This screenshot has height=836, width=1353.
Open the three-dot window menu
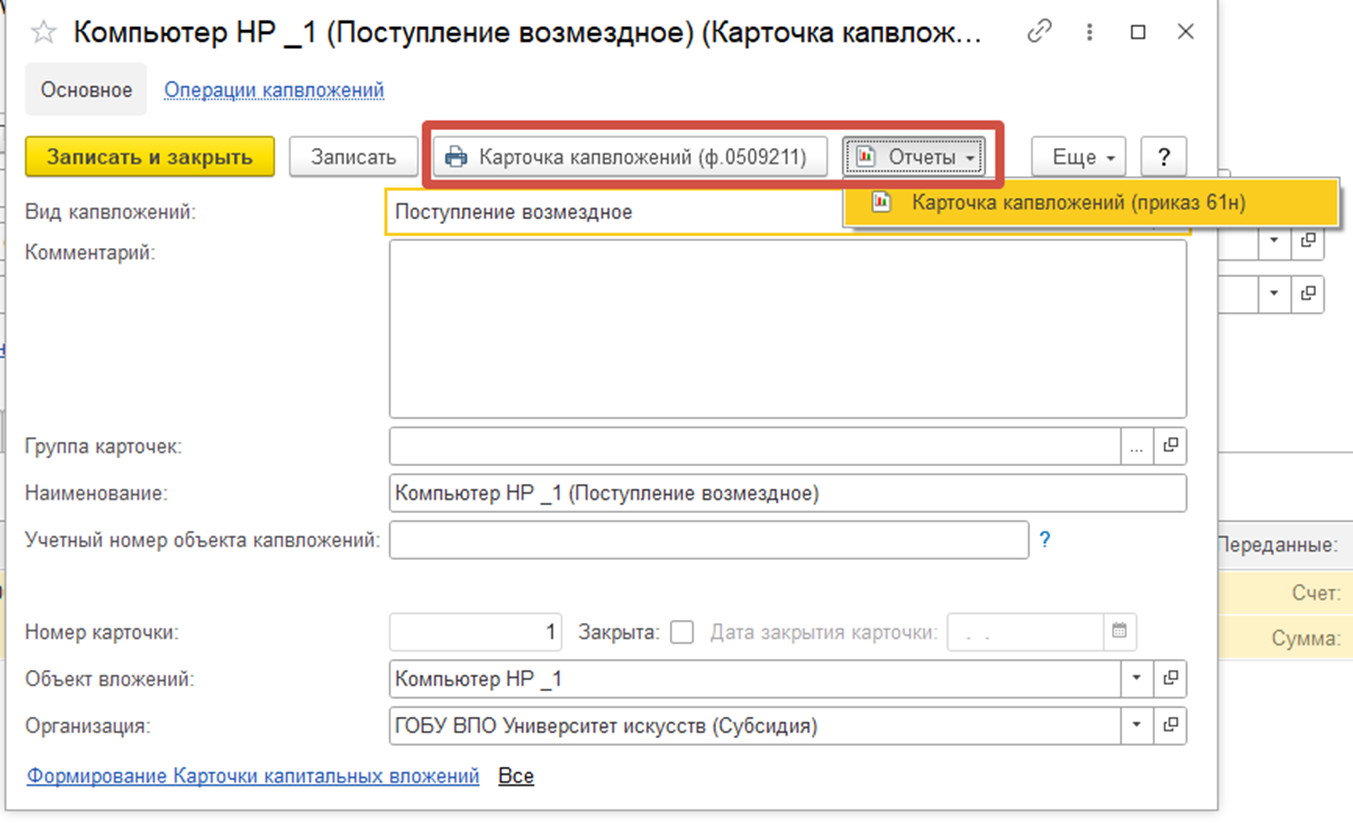pyautogui.click(x=1089, y=32)
